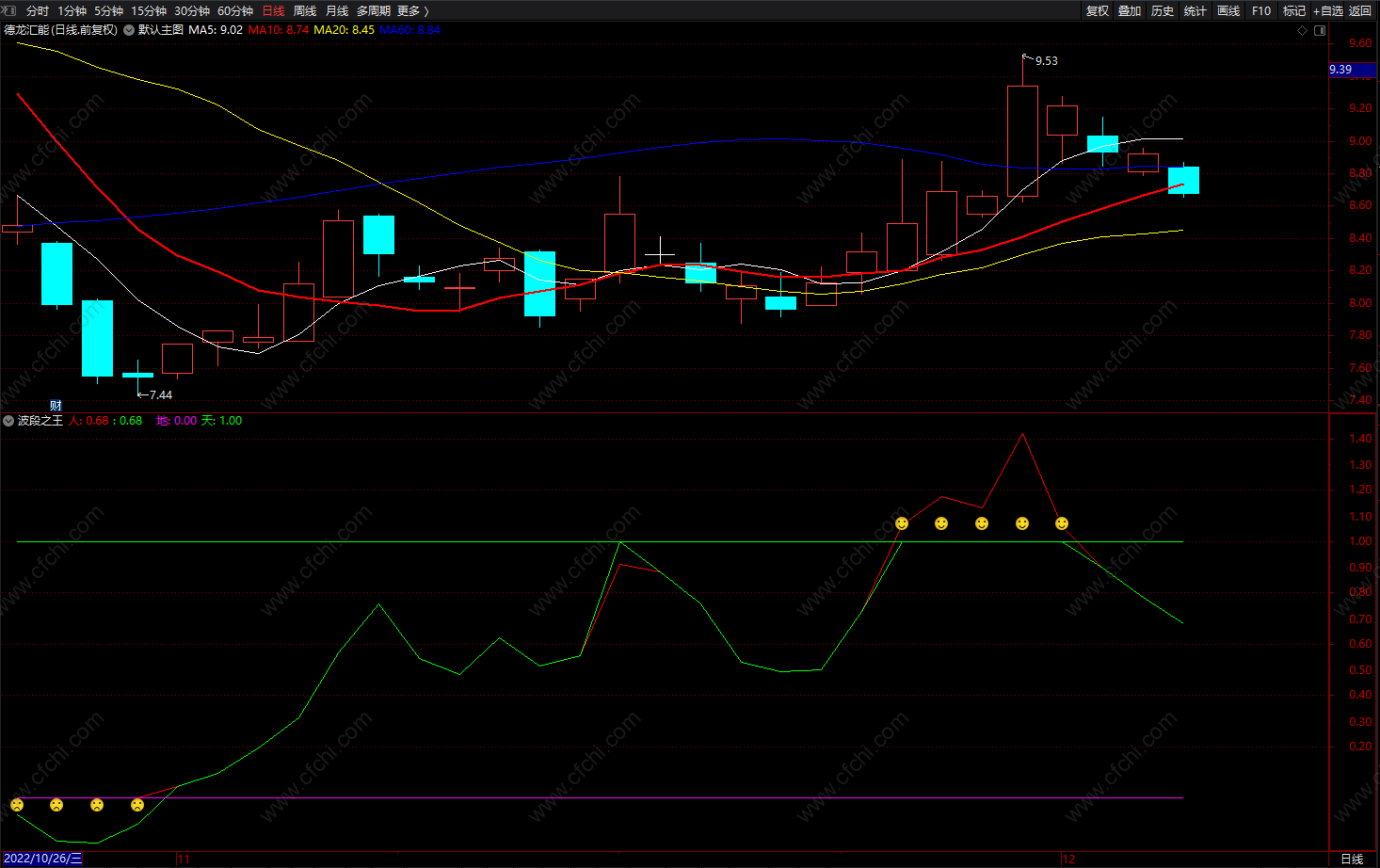
Task: Switch to the 周线 weekly chart
Action: tap(305, 11)
